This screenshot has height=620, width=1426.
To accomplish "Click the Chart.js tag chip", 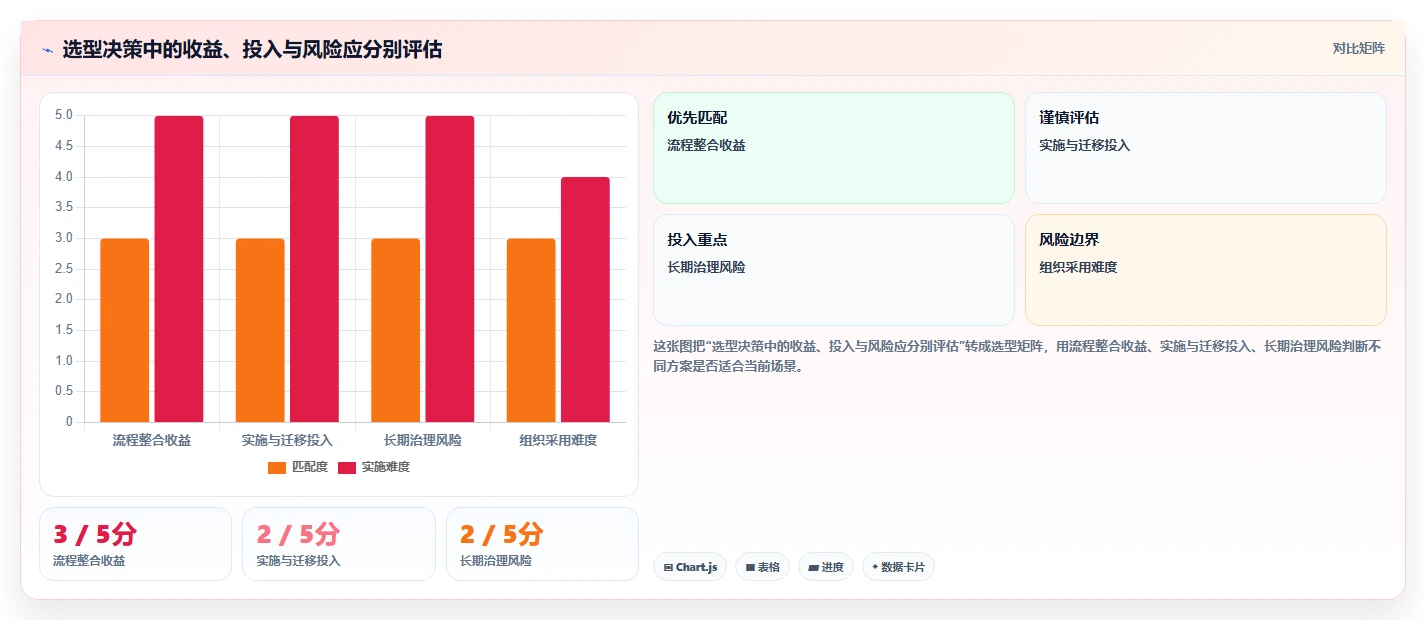I will coord(690,567).
